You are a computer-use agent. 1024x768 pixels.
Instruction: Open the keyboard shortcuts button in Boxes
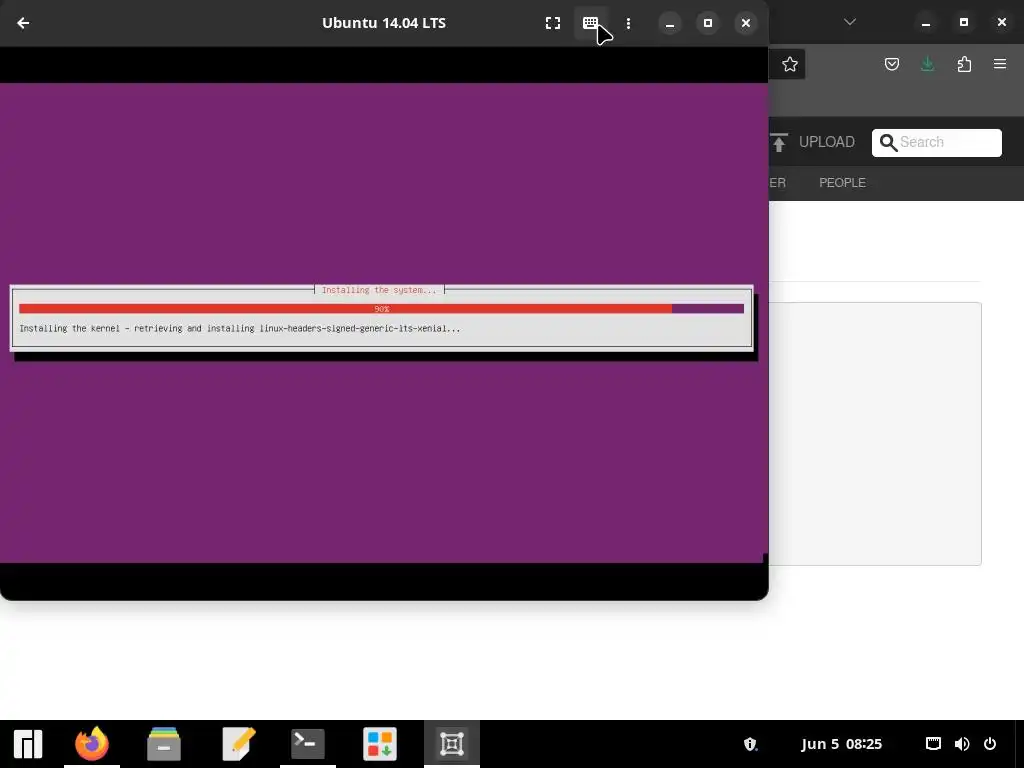(x=590, y=23)
